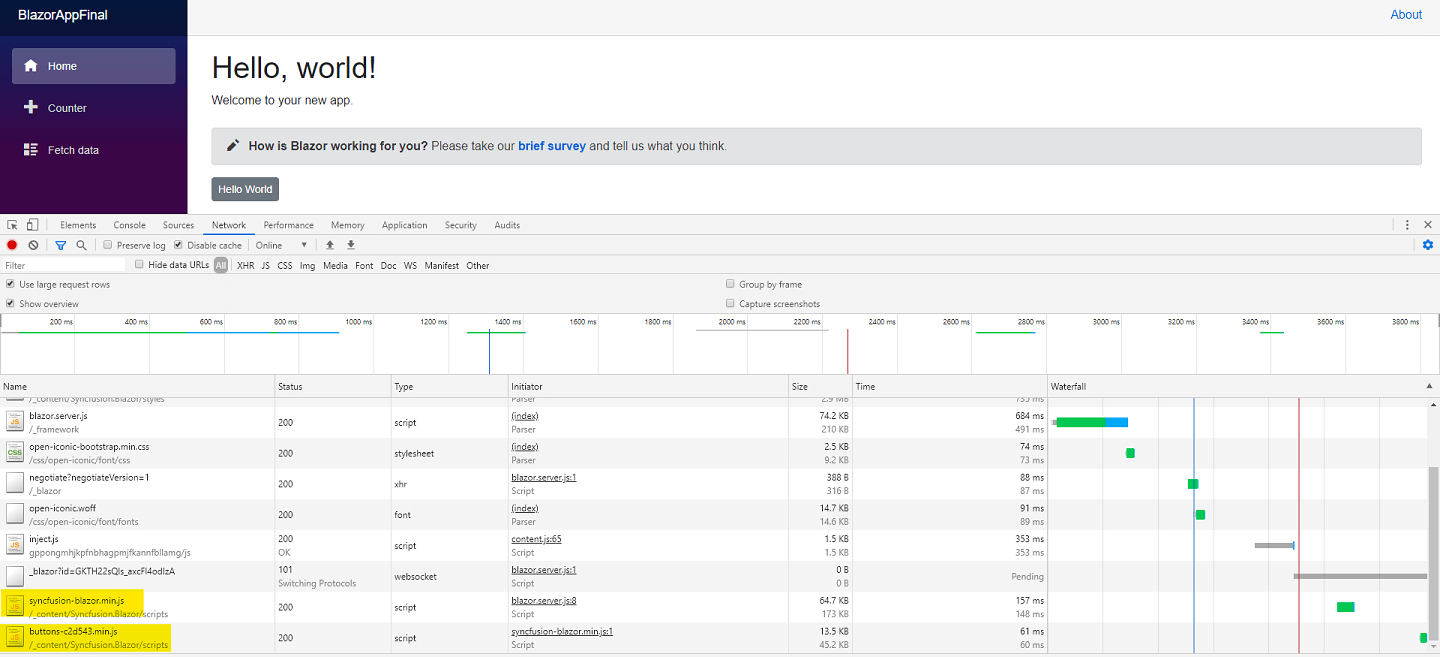
Task: Enable the Preserve log checkbox
Action: point(108,245)
